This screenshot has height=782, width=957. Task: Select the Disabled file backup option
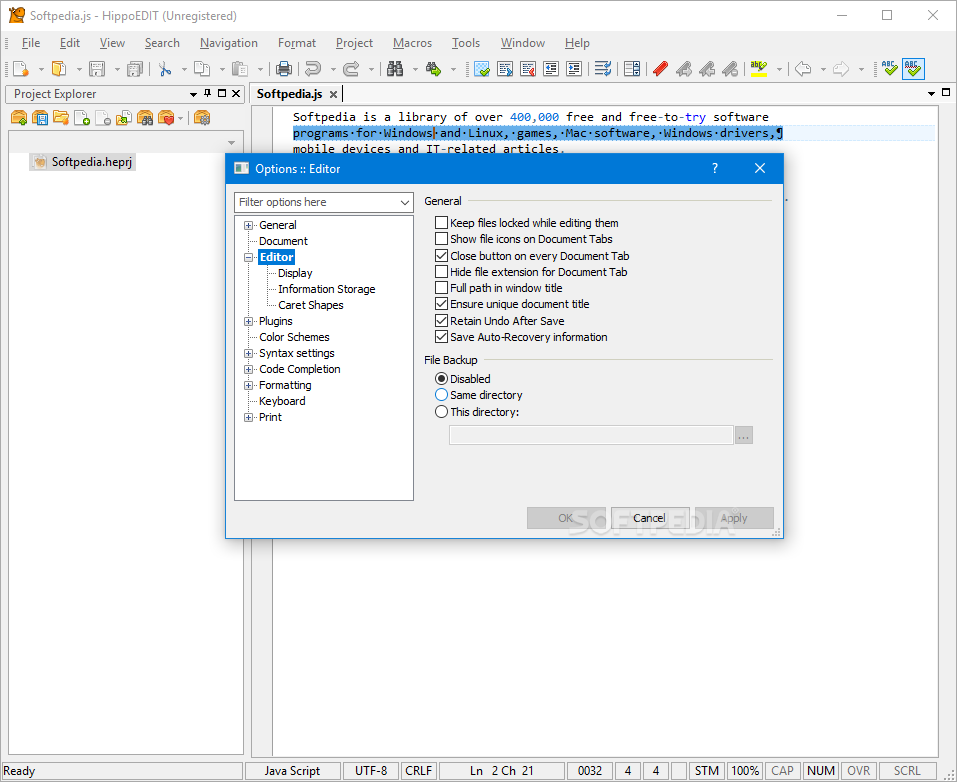[441, 379]
